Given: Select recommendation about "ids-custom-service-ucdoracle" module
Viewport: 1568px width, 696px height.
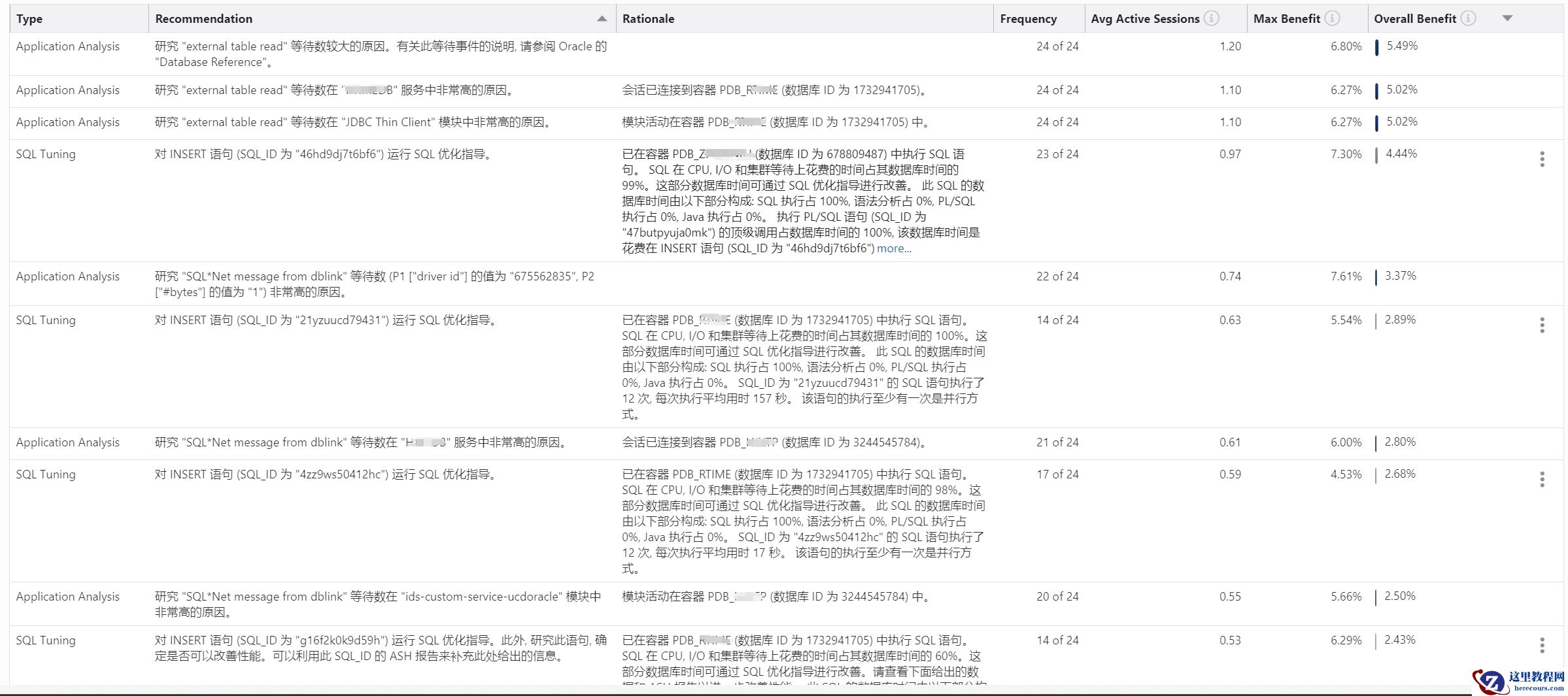Looking at the screenshot, I should tap(378, 605).
